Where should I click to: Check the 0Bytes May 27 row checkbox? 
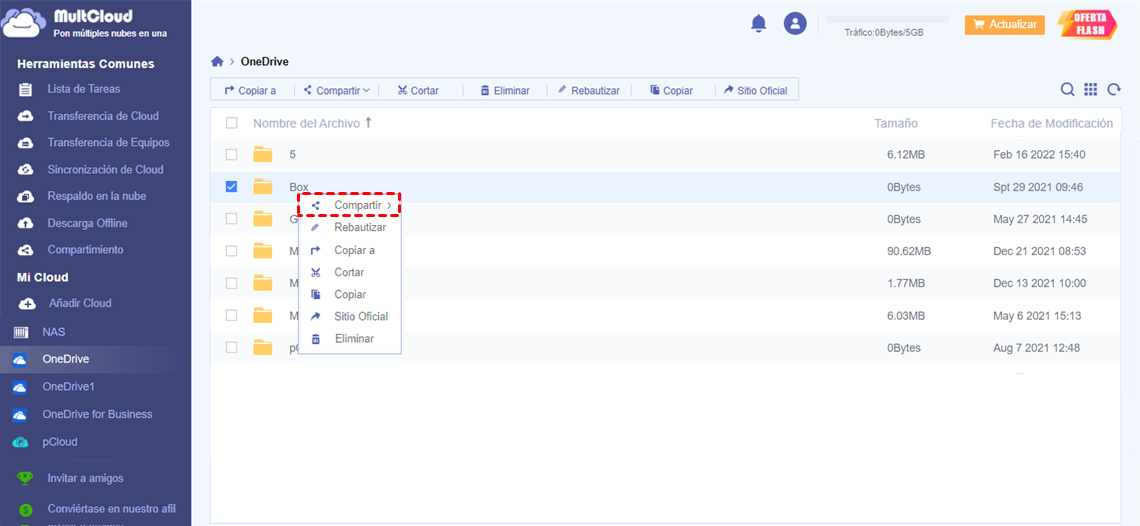[231, 219]
